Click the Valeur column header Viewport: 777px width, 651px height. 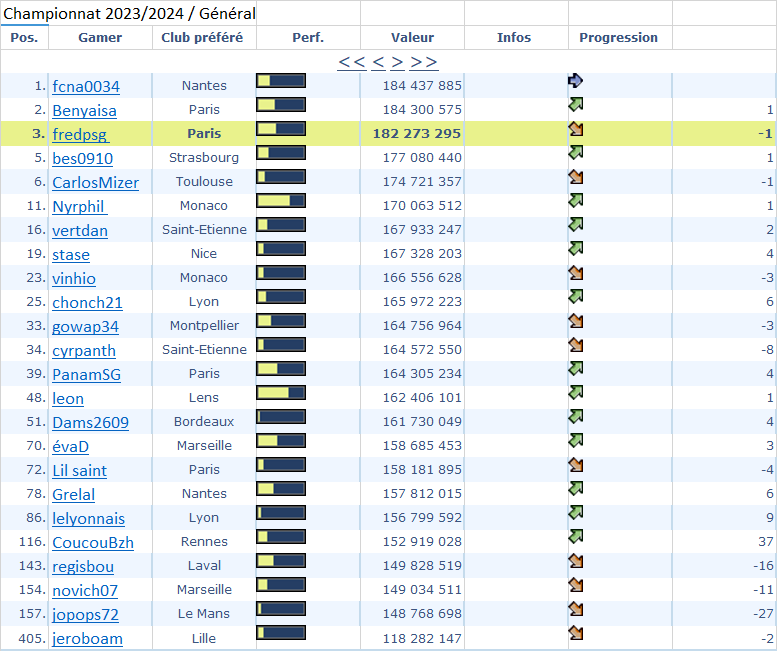[x=412, y=38]
